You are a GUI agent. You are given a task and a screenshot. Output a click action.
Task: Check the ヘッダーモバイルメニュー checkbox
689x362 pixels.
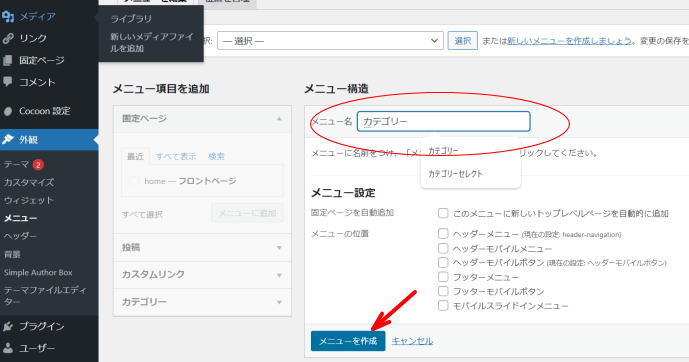[x=443, y=248]
